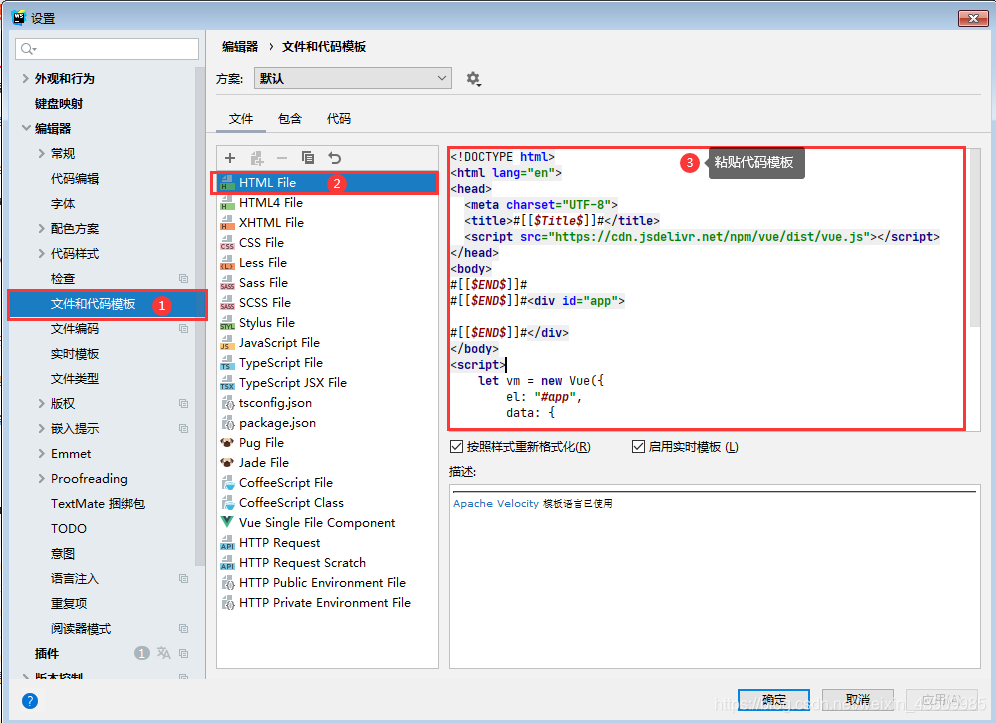The width and height of the screenshot is (996, 723).
Task: Open the 键盘映射 settings page
Action: [59, 104]
